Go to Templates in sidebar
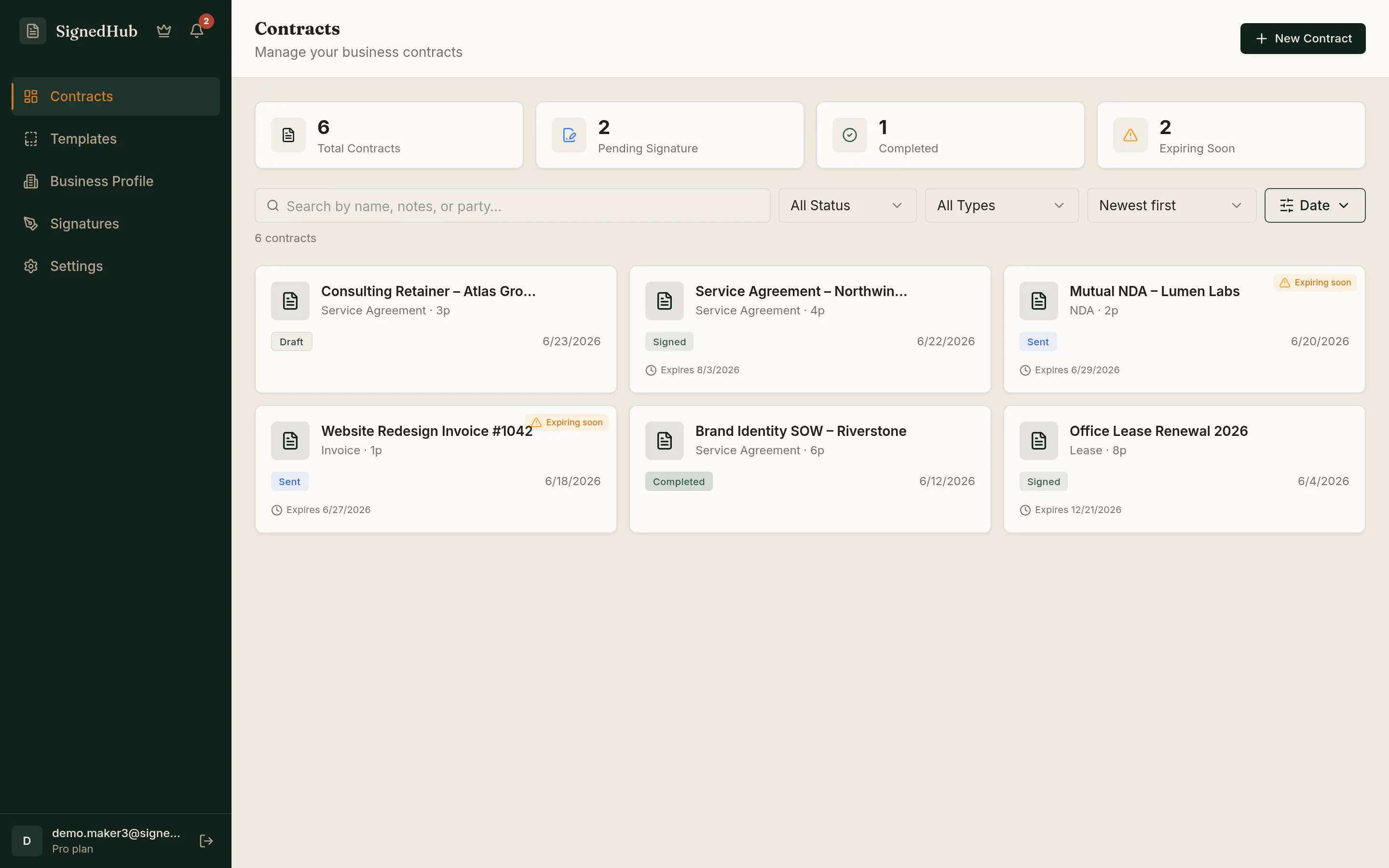 coord(116,139)
